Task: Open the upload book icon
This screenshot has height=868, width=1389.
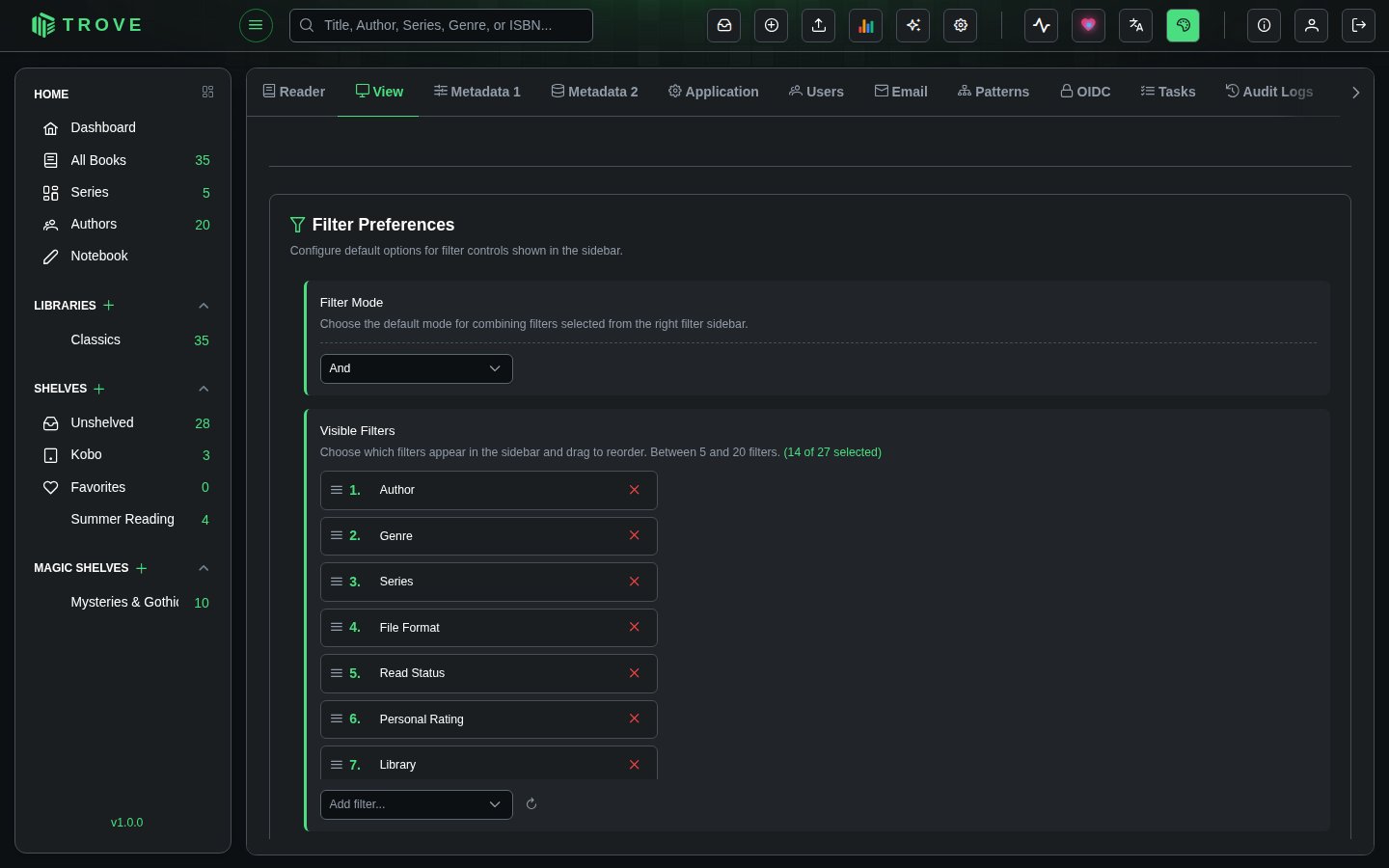Action: coord(819,25)
